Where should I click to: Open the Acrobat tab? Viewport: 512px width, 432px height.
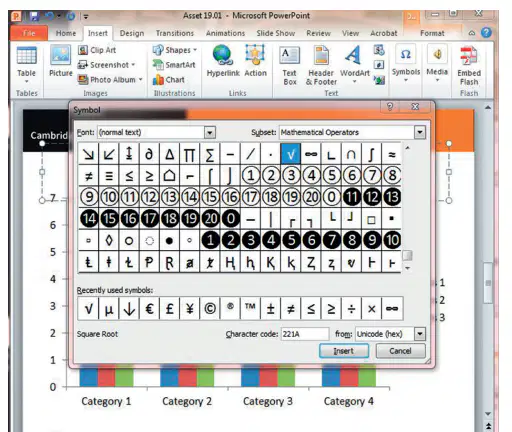coord(384,33)
